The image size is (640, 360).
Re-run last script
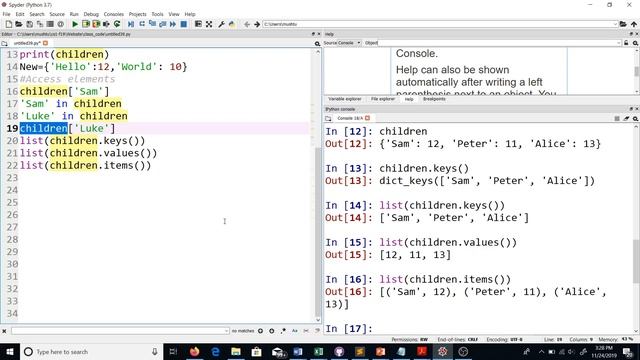point(117,24)
